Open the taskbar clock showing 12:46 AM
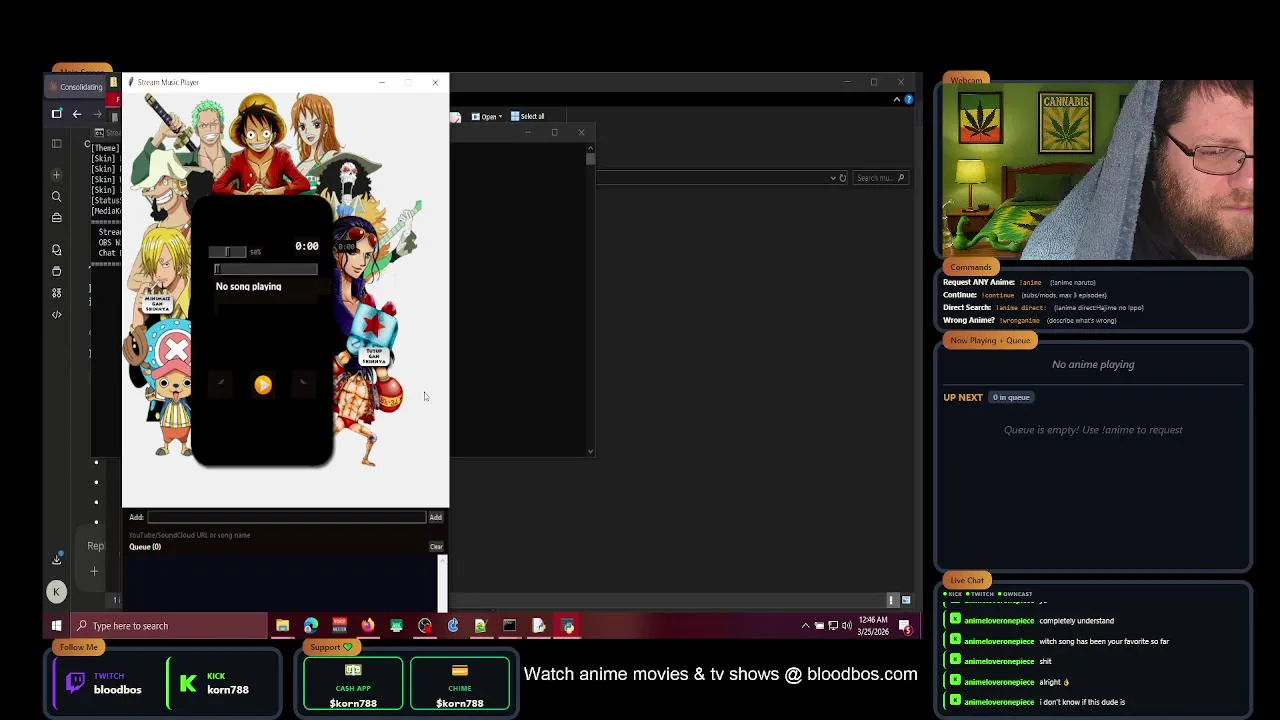This screenshot has height=720, width=1280. [873, 626]
